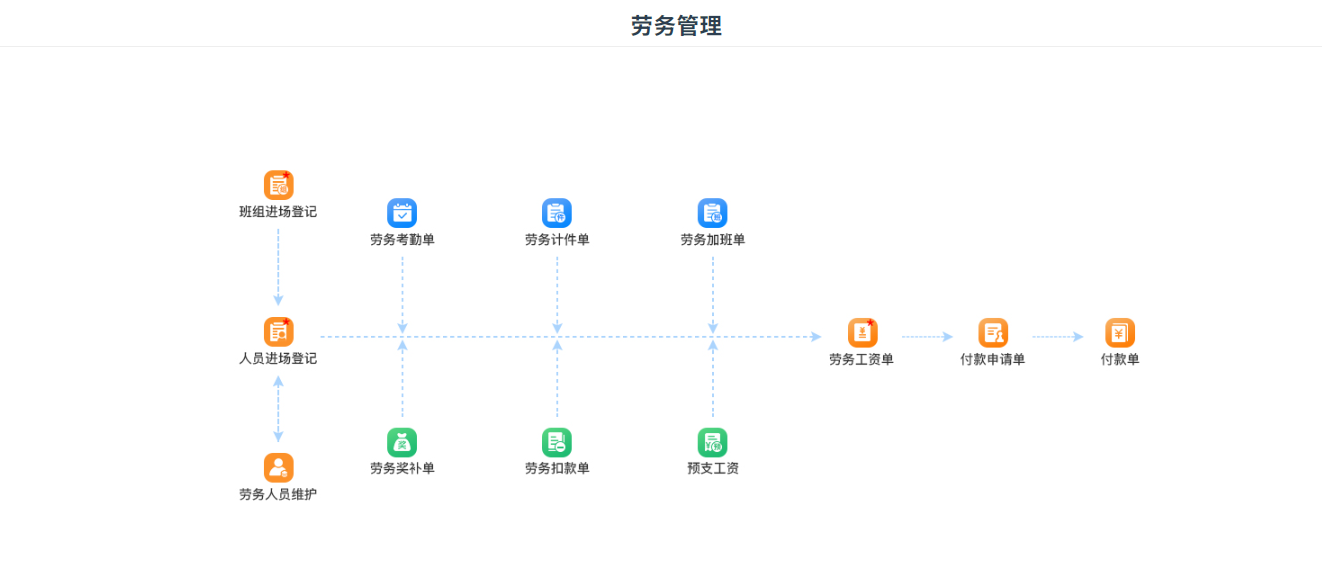Click the 劳务考勤单 text label
This screenshot has height=562, width=1322.
[x=402, y=240]
